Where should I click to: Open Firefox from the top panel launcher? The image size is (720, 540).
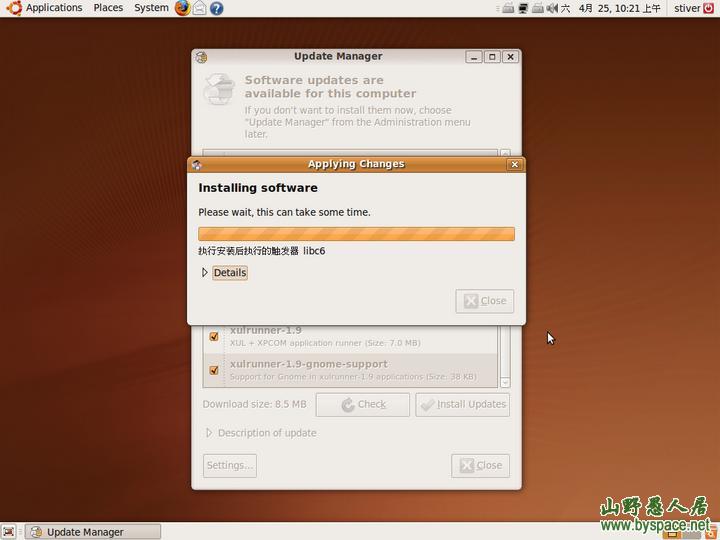coord(182,8)
